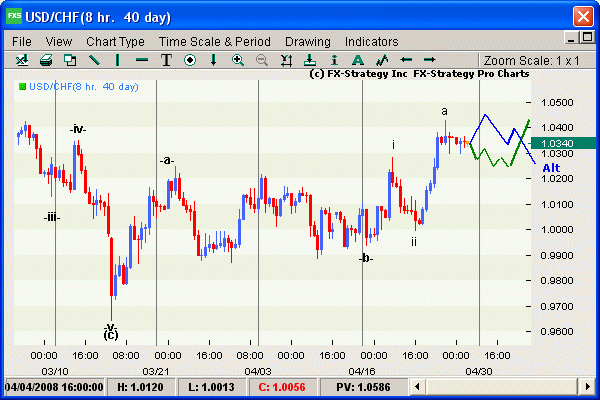Screen dimensions: 600x400
Task: Click the printer icon in toolbar
Action: [46, 60]
